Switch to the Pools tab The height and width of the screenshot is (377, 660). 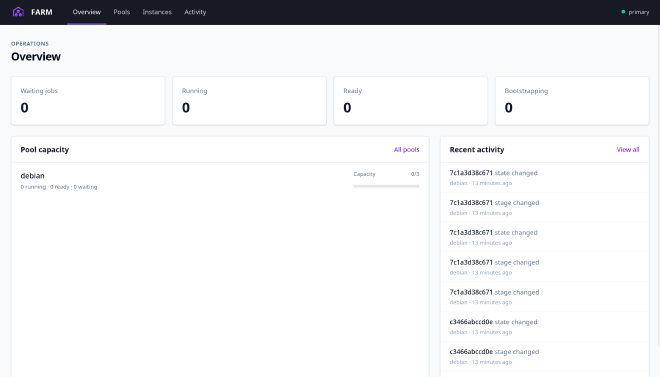(122, 12)
